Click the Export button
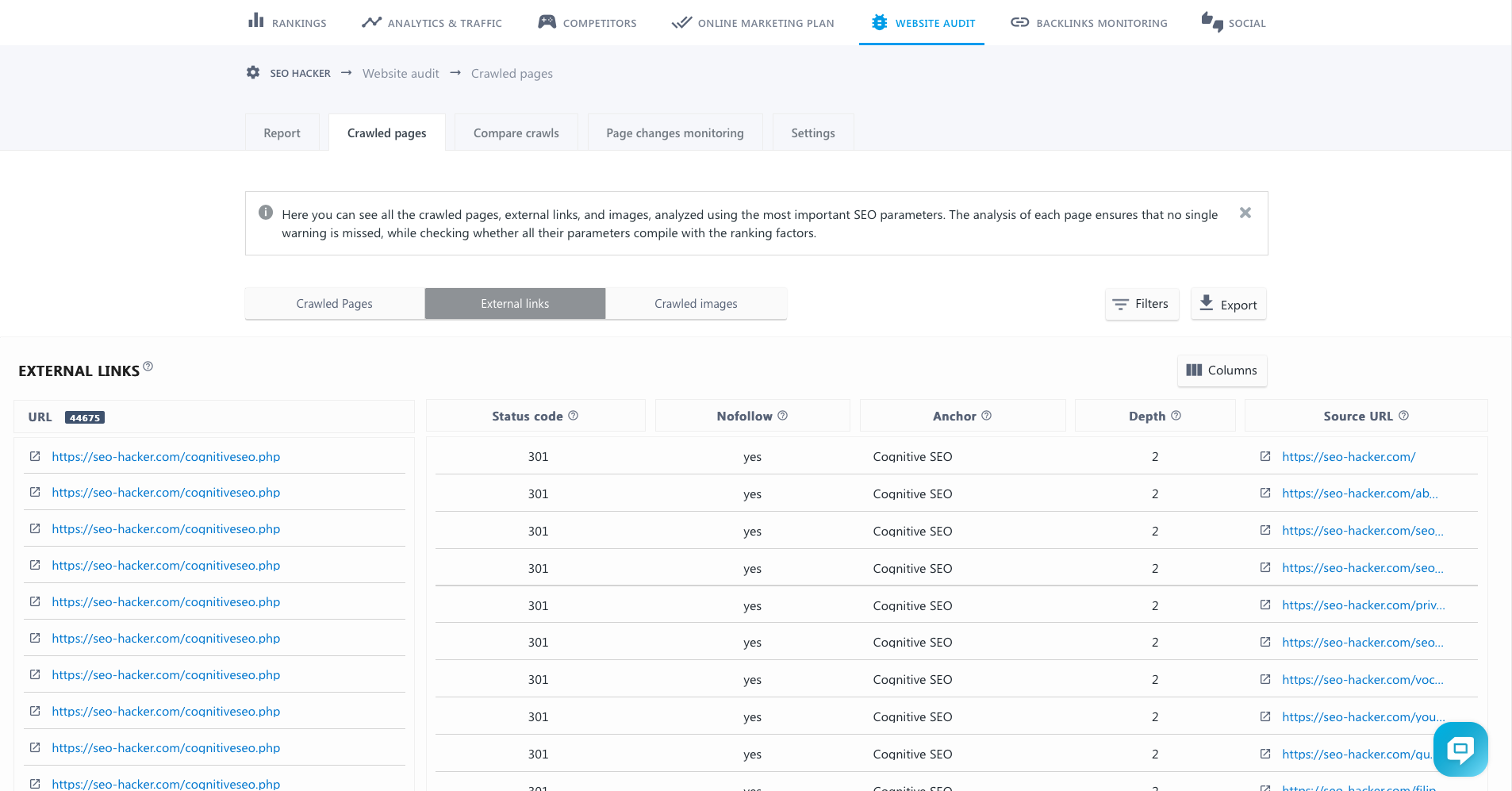Image resolution: width=1512 pixels, height=791 pixels. click(x=1228, y=304)
